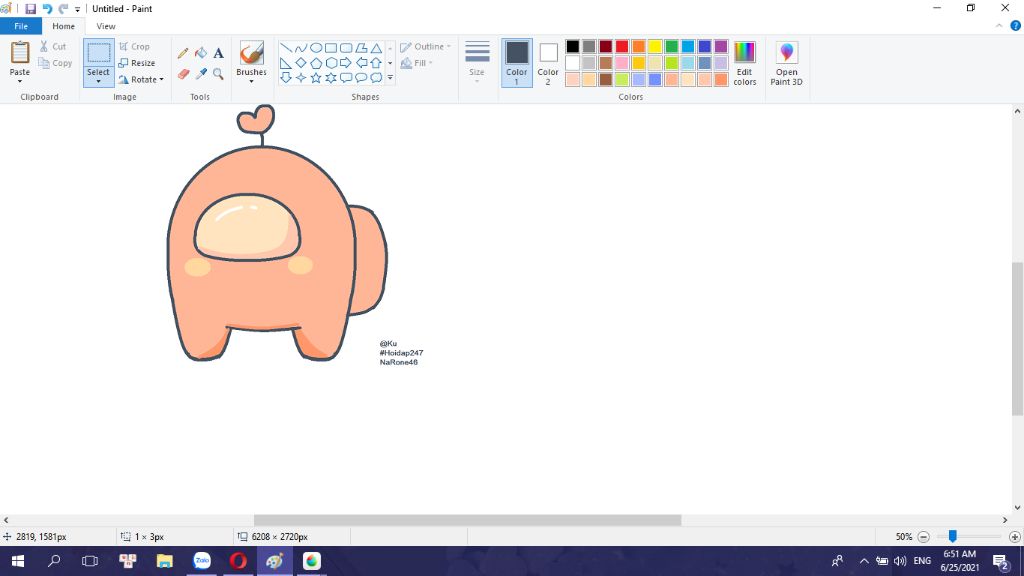Choose the Magnifier tool
The image size is (1024, 576).
(x=218, y=74)
